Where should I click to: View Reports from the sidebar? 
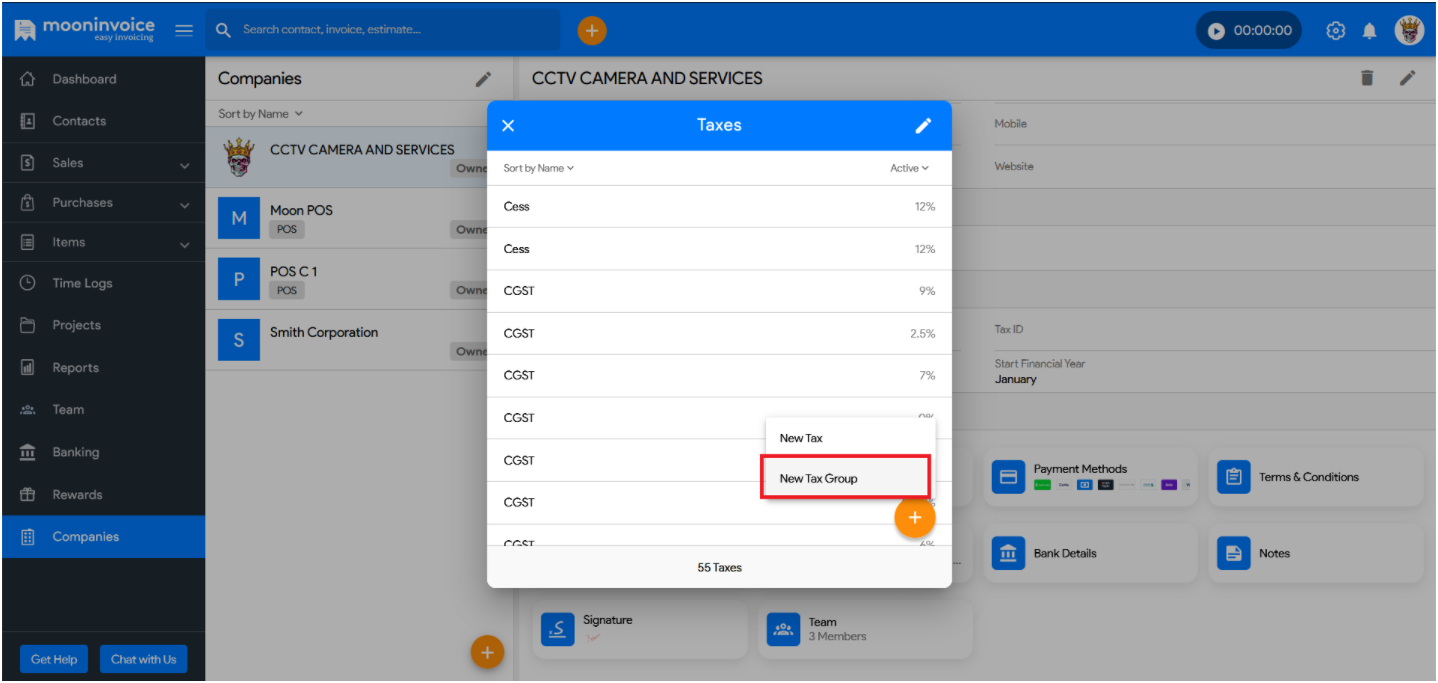(x=103, y=368)
